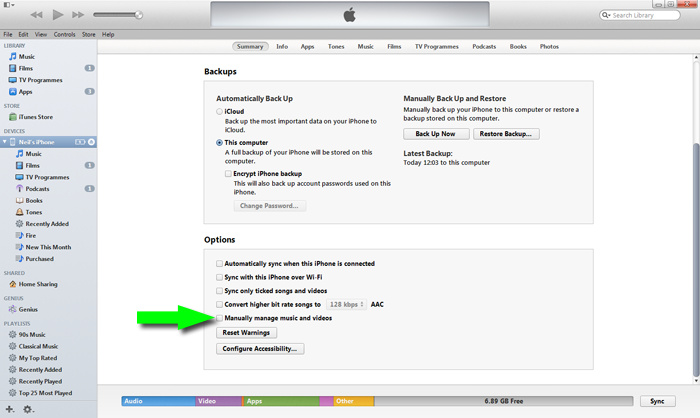Select Neil's iPhone in Devices
Screen dimensions: 700x418
[x=37, y=142]
